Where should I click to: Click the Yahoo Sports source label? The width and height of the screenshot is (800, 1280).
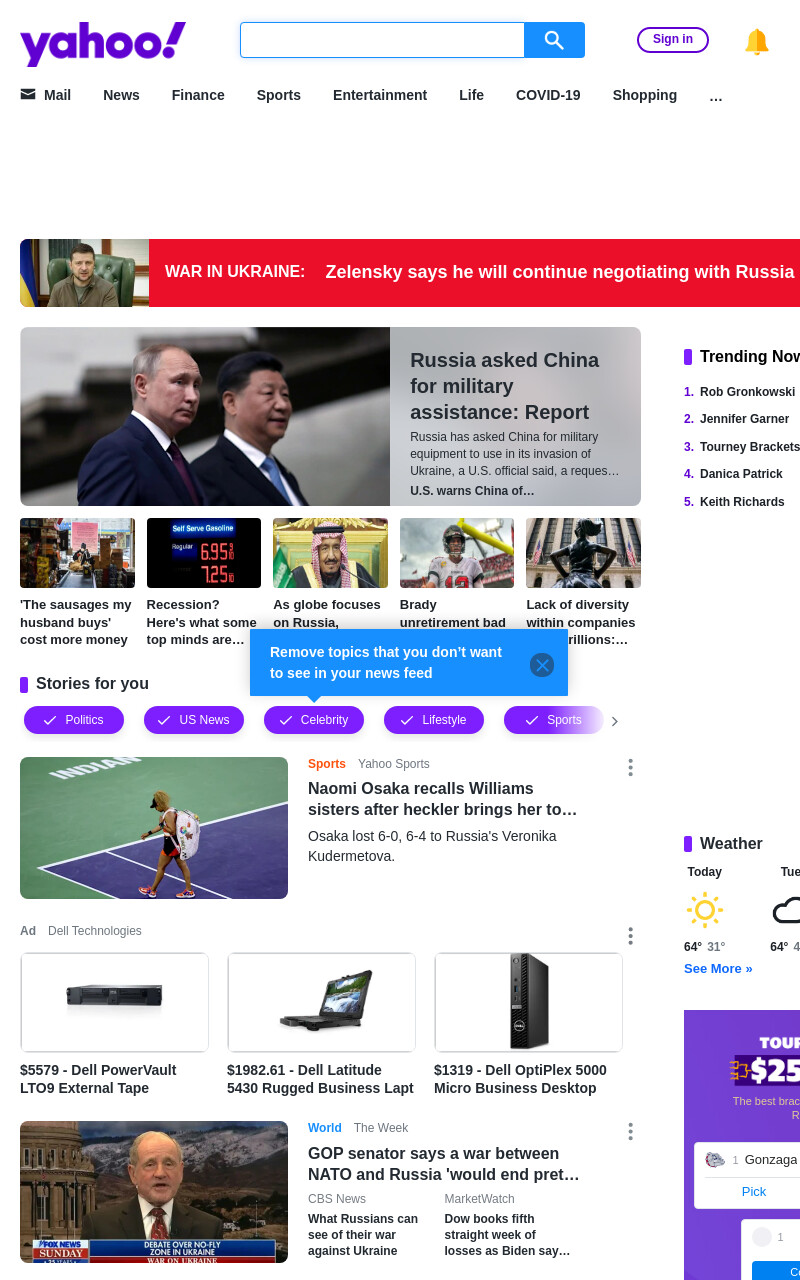[x=394, y=764]
